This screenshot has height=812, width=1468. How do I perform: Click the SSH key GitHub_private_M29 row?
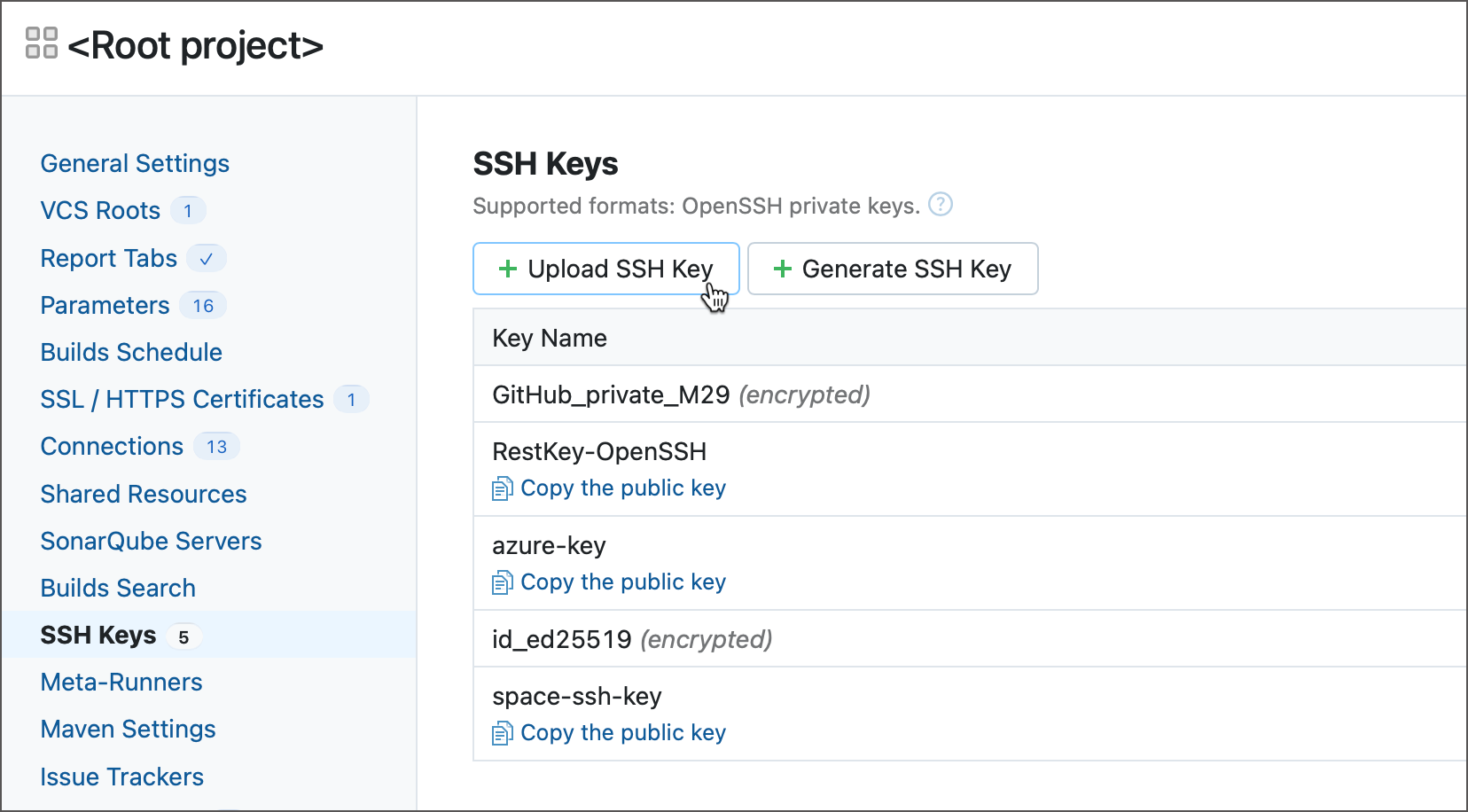click(611, 395)
